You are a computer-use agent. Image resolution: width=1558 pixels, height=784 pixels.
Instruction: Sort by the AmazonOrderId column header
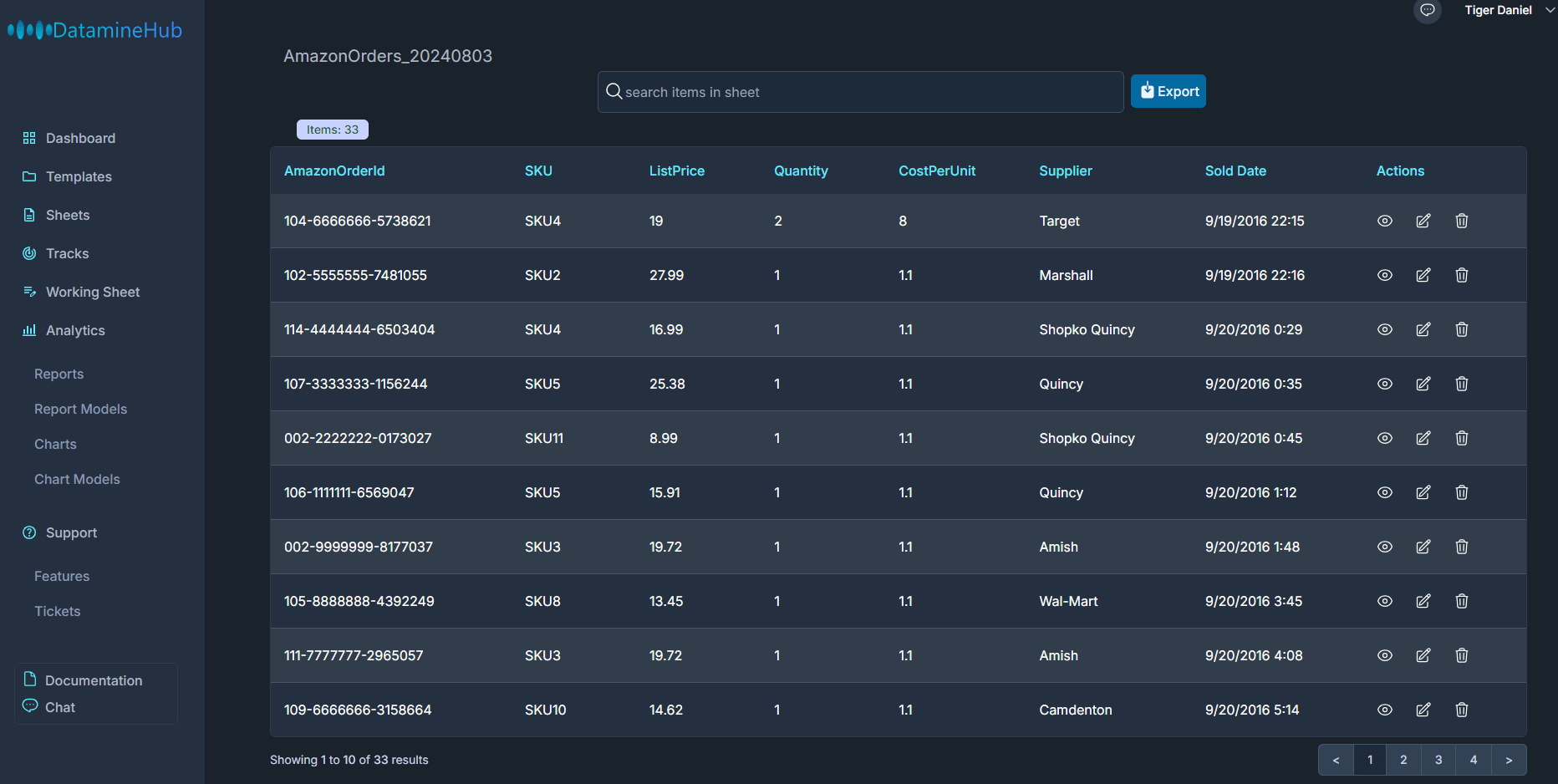334,171
